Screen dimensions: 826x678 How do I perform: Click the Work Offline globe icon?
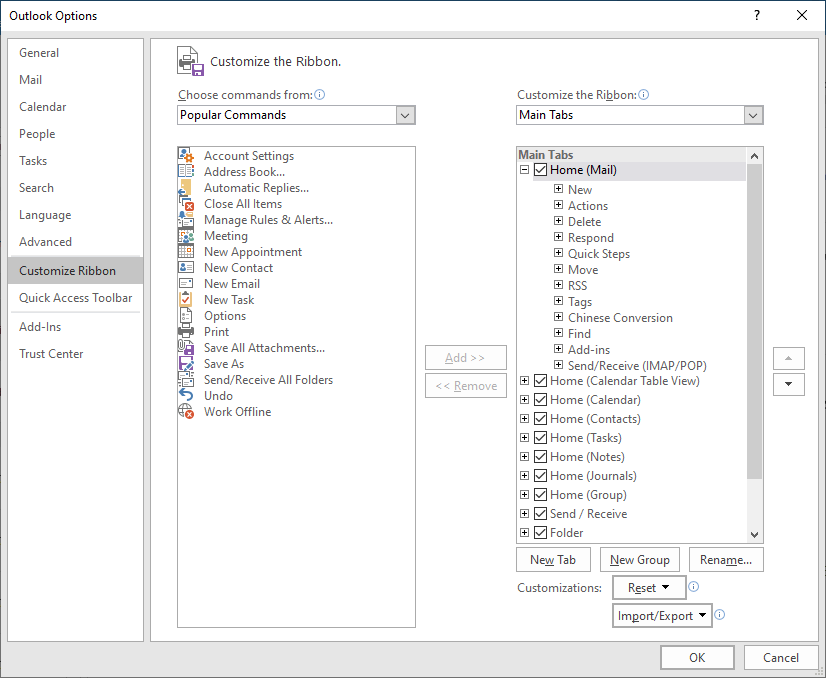tap(185, 411)
